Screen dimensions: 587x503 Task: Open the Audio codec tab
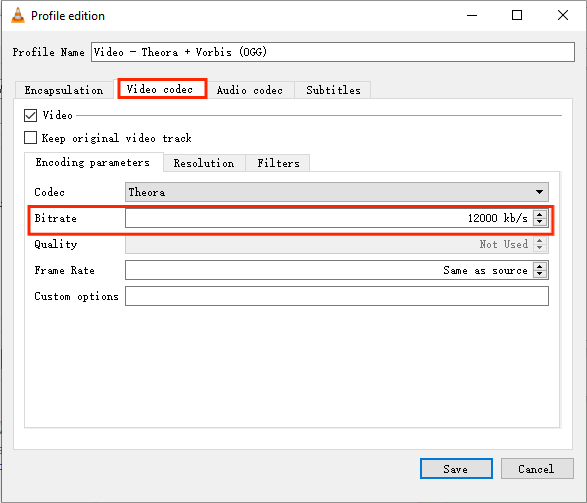click(x=250, y=90)
